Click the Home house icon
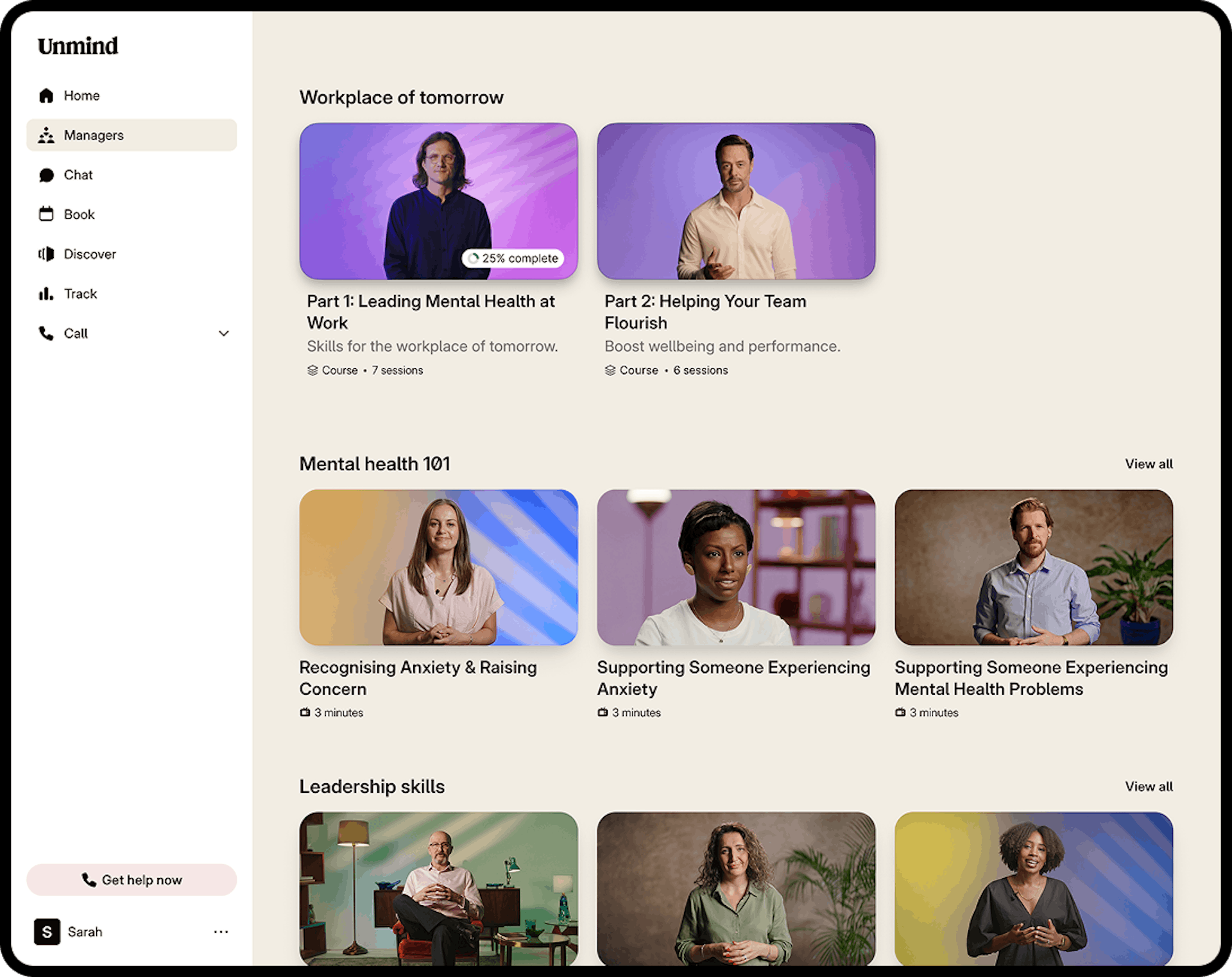 point(46,96)
